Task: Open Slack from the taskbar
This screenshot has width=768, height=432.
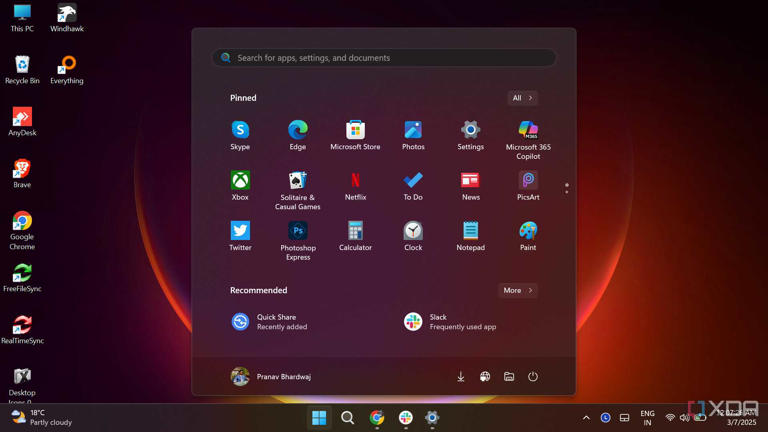Action: click(406, 418)
